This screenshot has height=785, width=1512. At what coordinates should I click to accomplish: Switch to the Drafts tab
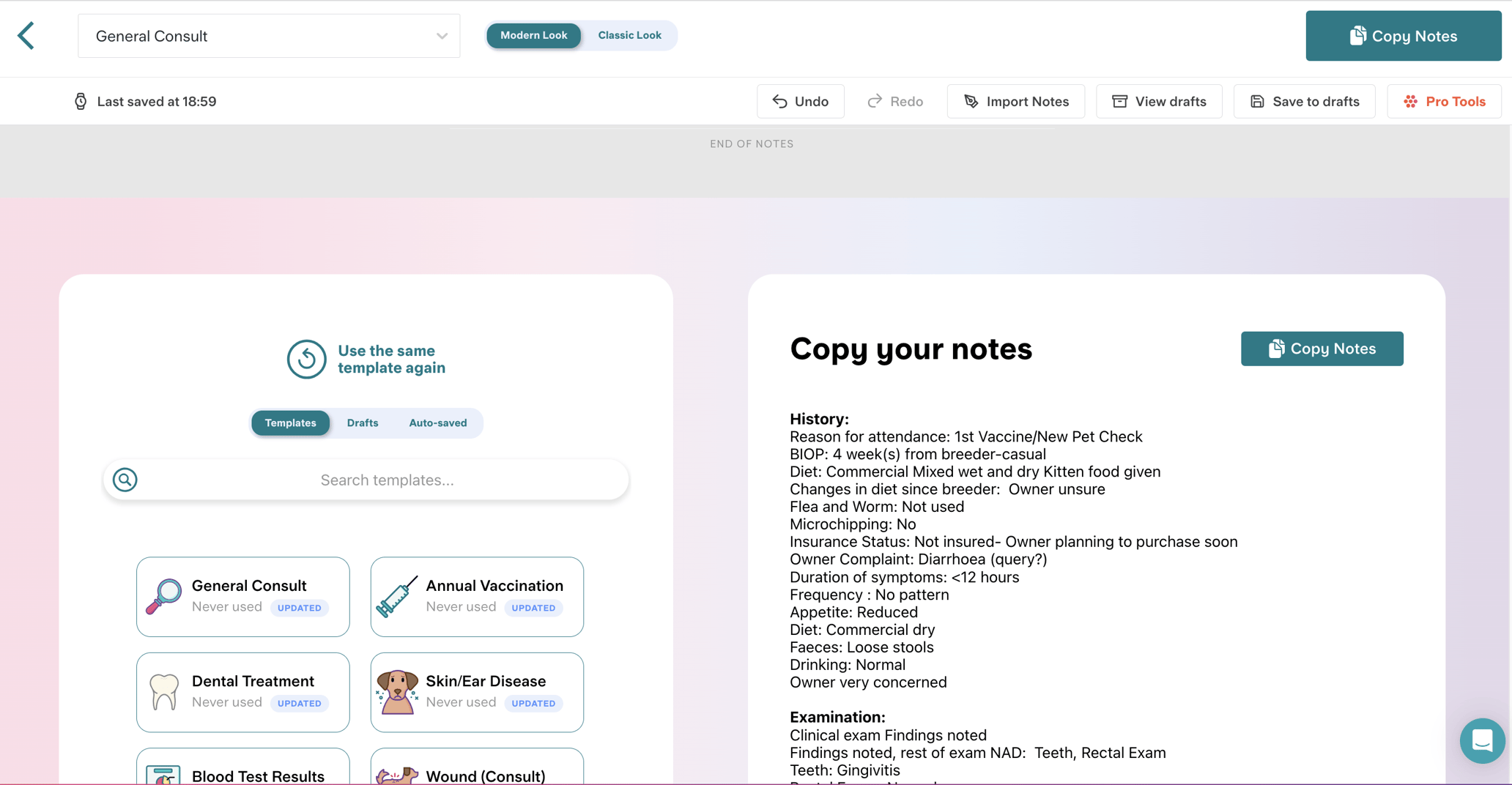(363, 423)
